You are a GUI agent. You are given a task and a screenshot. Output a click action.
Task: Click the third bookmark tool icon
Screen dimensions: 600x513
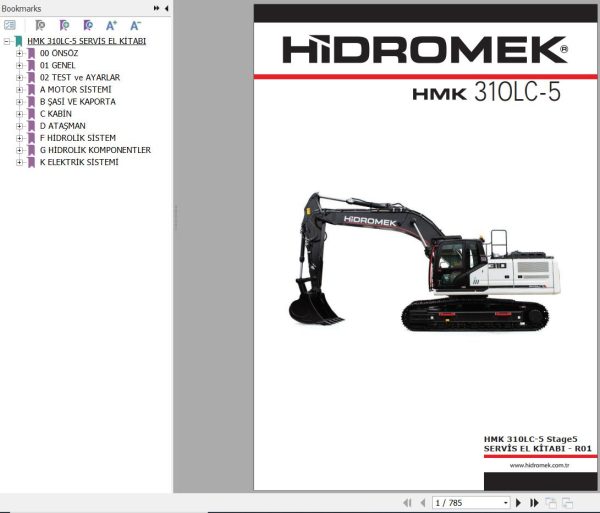[88, 26]
